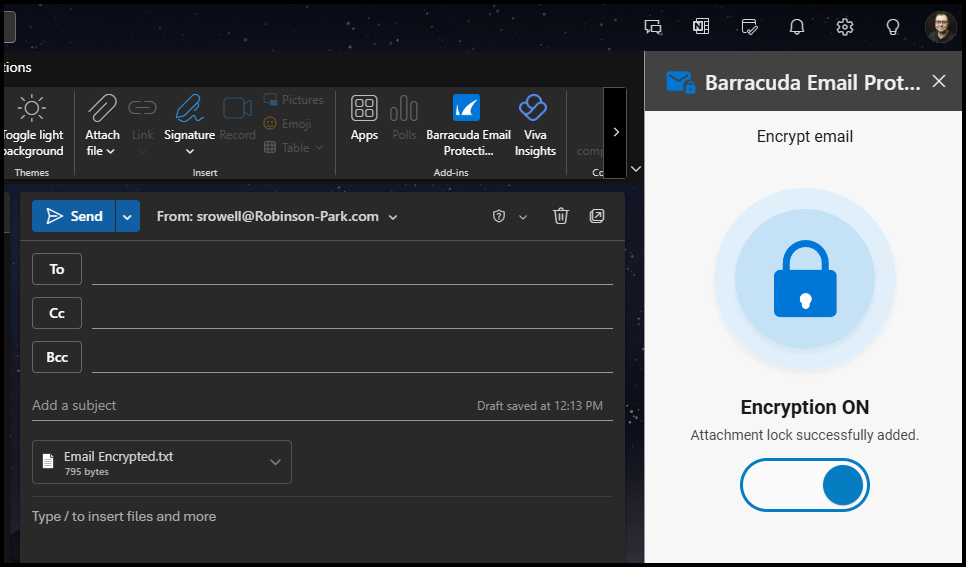Click into the Bcc address field
This screenshot has width=966, height=567.
pyautogui.click(x=352, y=357)
